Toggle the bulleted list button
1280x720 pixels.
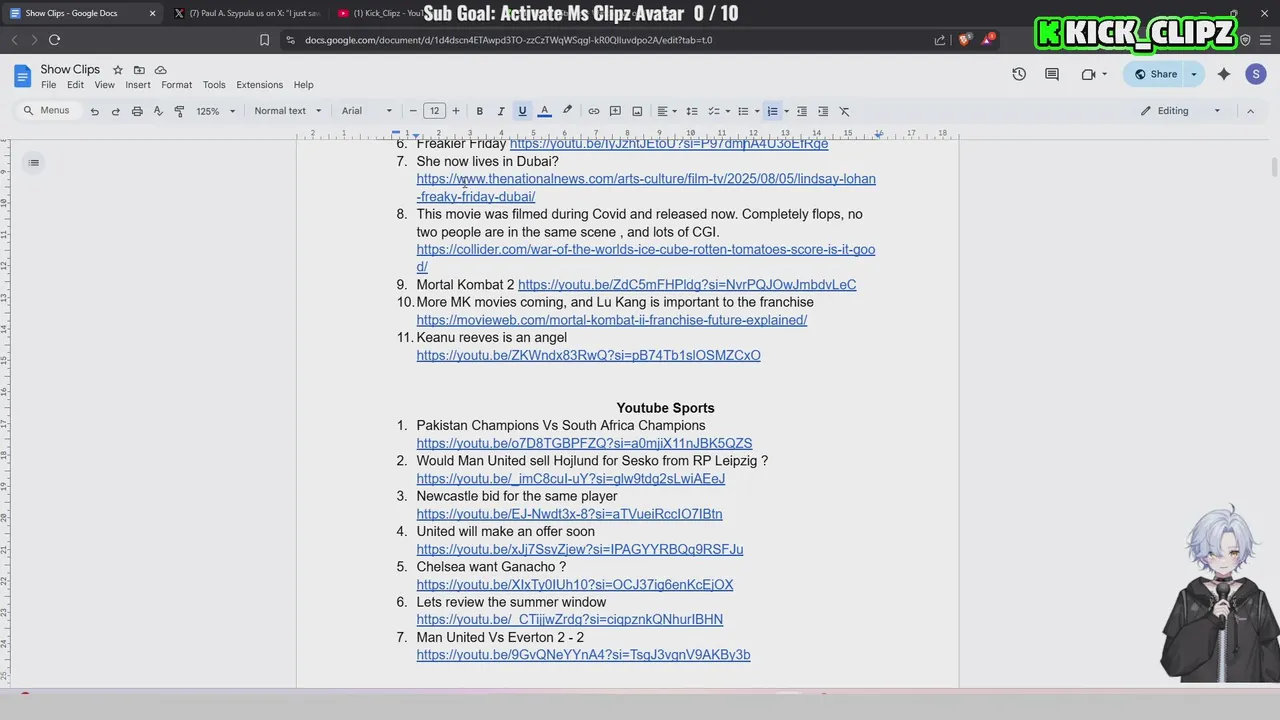pos(743,111)
